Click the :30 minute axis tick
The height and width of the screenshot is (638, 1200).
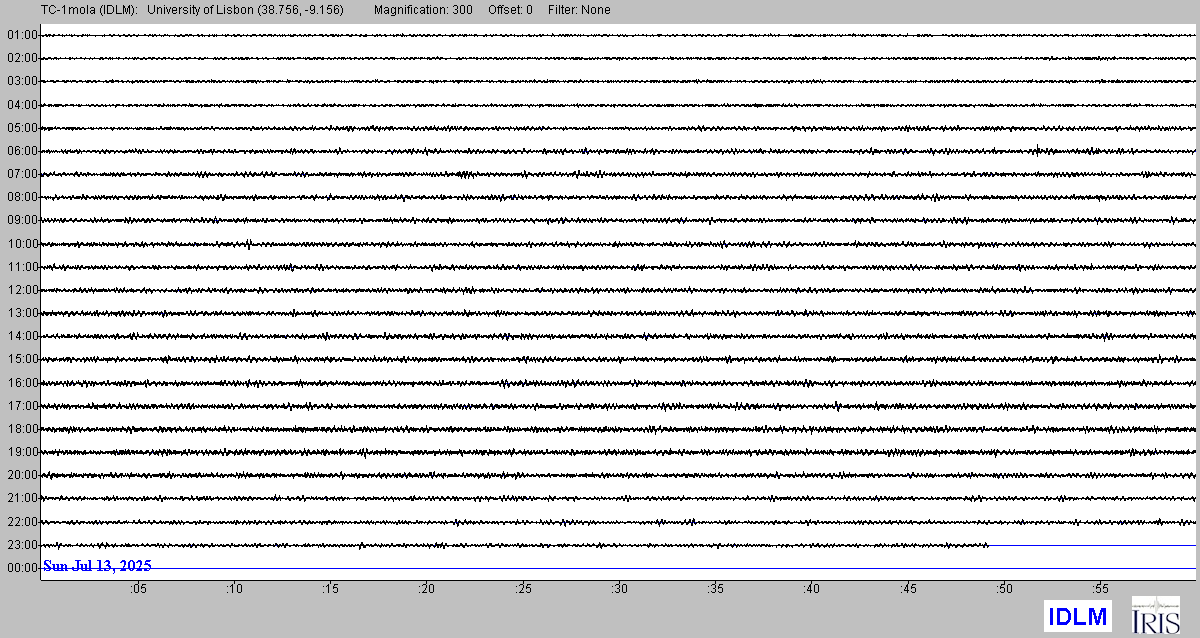point(619,589)
